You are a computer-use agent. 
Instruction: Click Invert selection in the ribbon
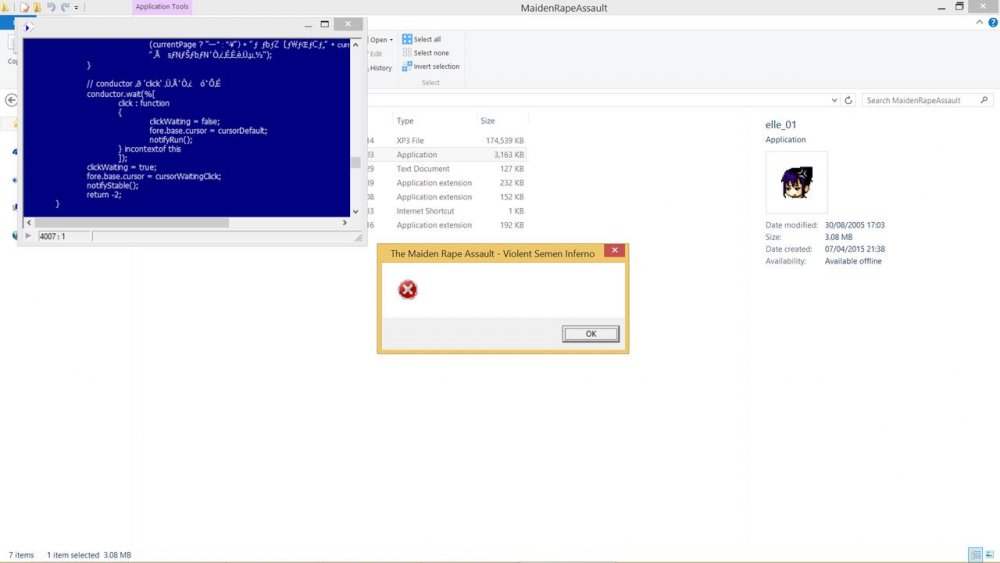pyautogui.click(x=435, y=67)
